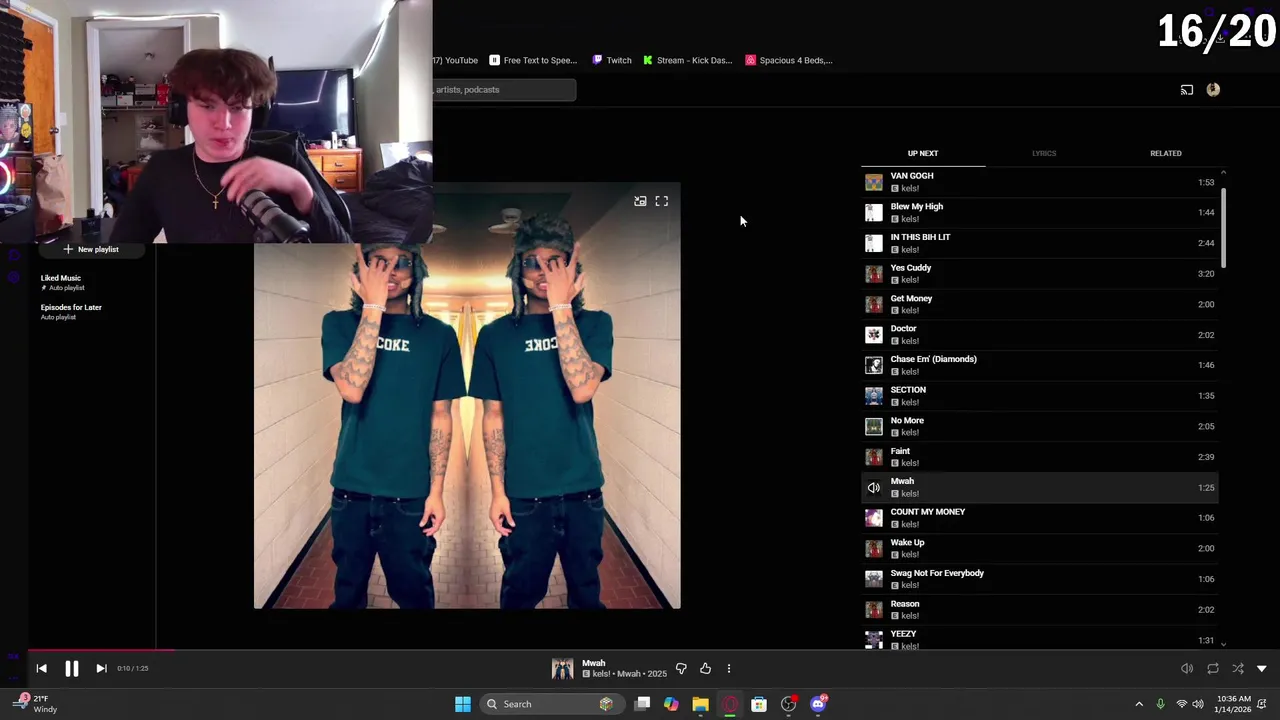This screenshot has width=1280, height=720.
Task: Click the now-playing thumbnail in player bar
Action: coord(563,668)
